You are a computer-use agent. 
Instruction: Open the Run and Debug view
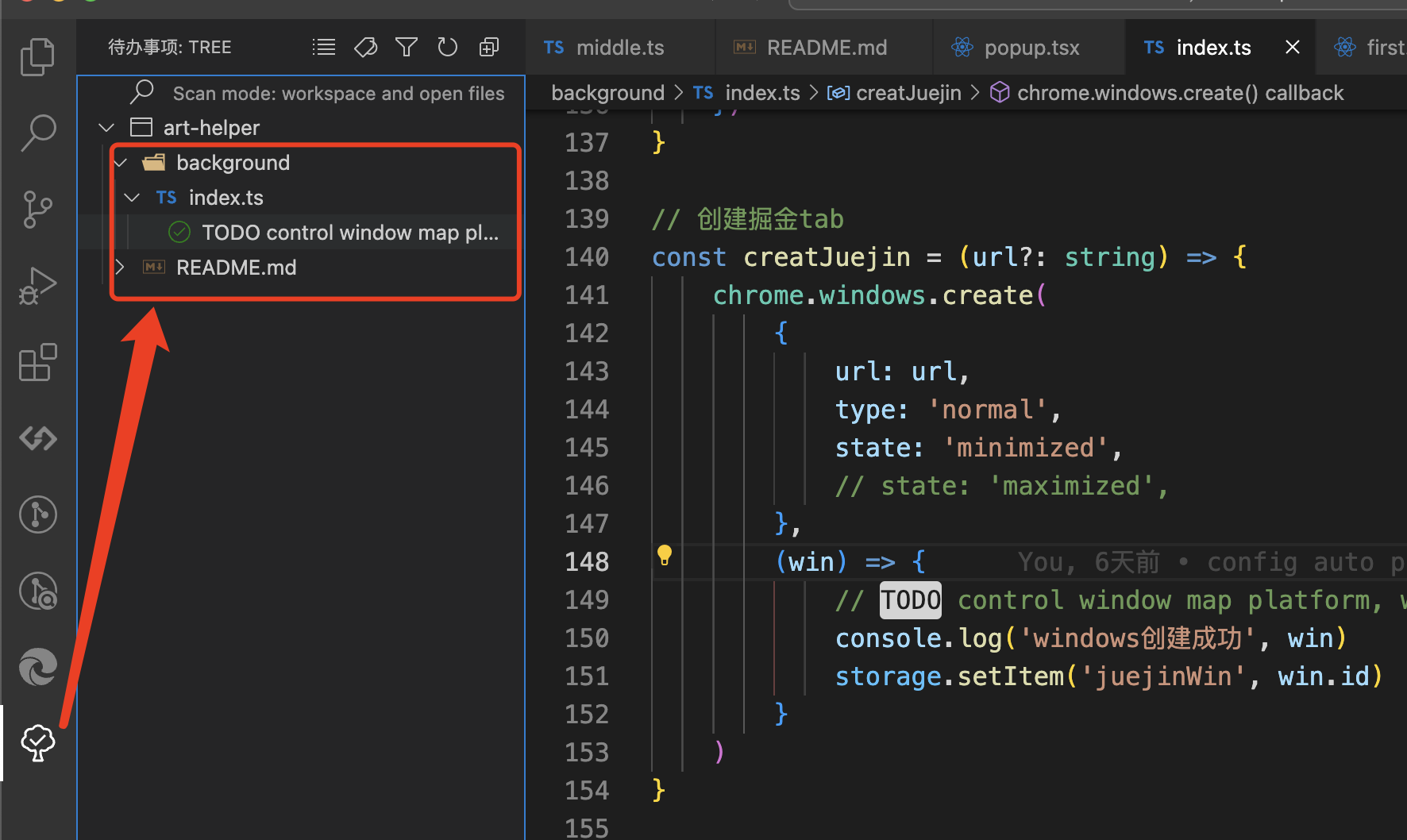point(37,285)
